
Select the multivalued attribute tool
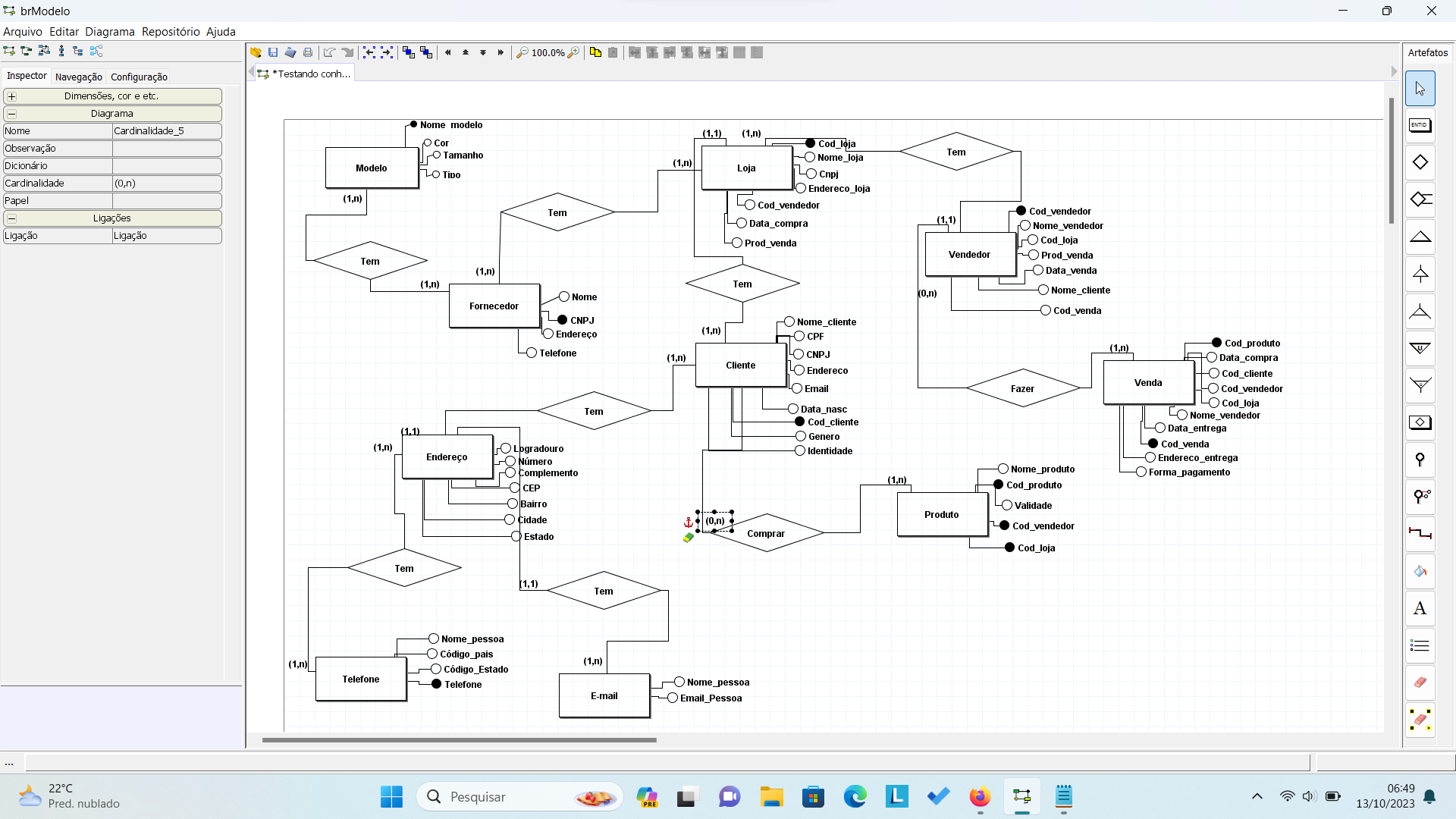click(1420, 497)
